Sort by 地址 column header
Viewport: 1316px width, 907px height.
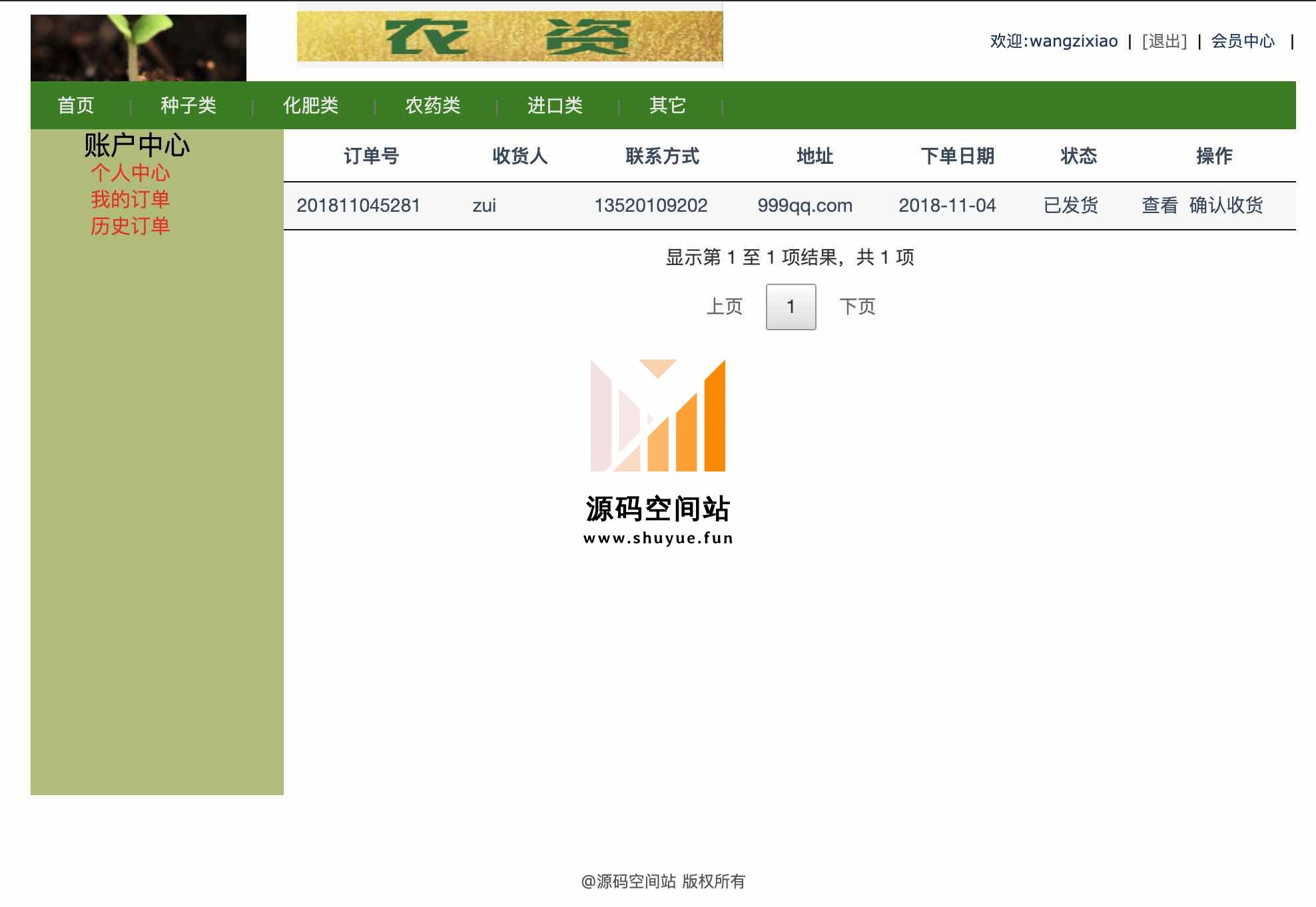(815, 156)
